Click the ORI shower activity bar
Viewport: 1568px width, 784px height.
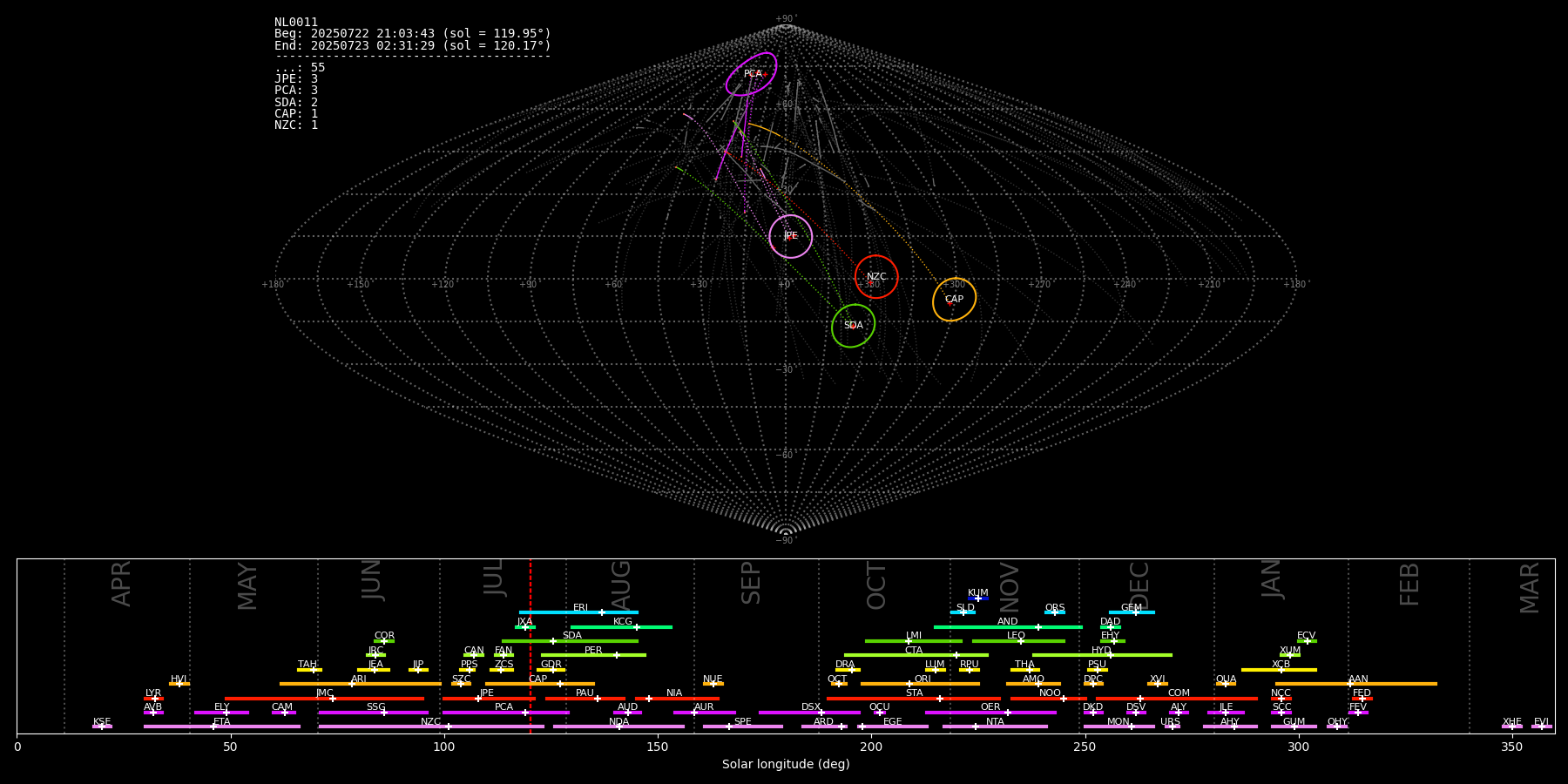point(920,684)
